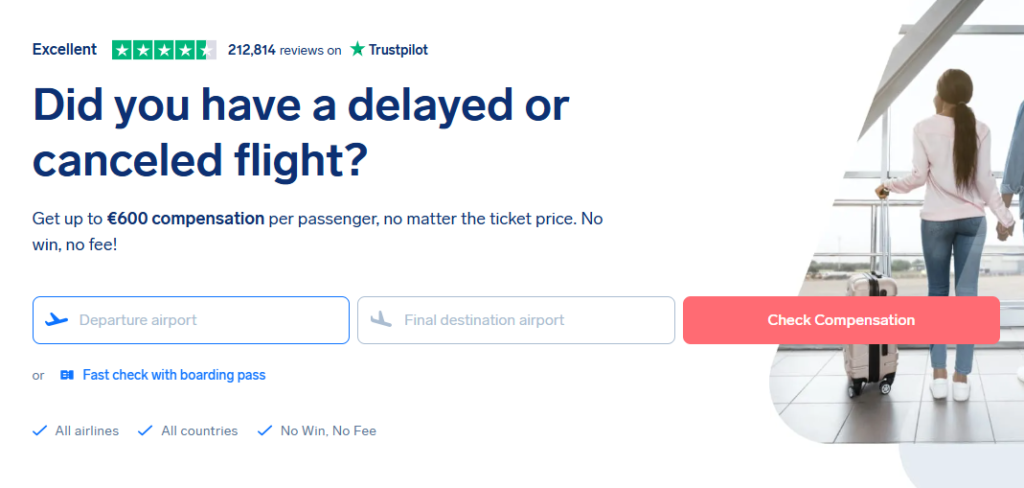Click the checkmark beside All countries
The image size is (1024, 488).
(145, 431)
